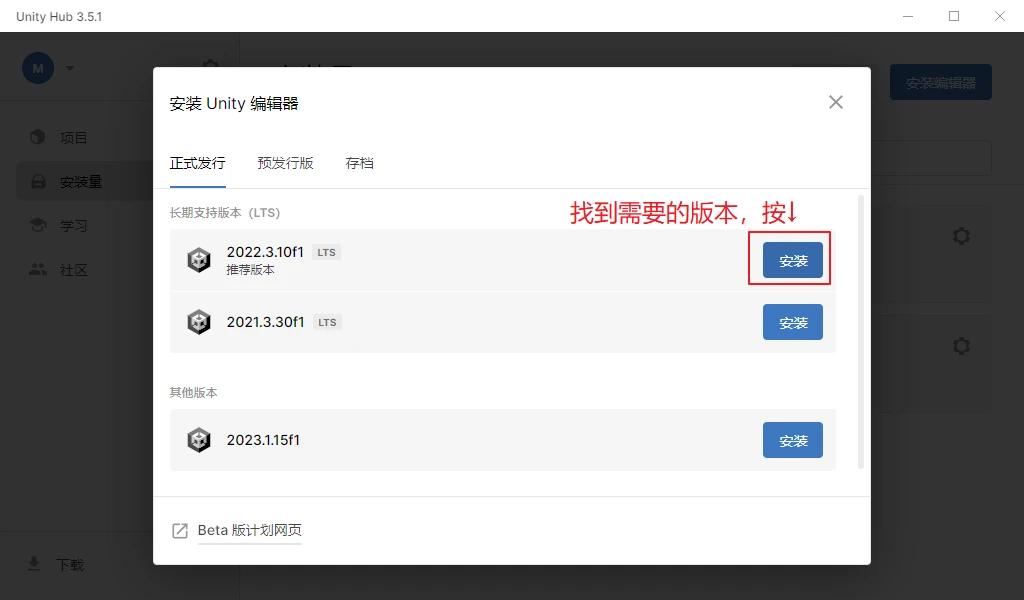Click the search field in Hub window
Image resolution: width=1024 pixels, height=600 pixels.
[x=931, y=157]
